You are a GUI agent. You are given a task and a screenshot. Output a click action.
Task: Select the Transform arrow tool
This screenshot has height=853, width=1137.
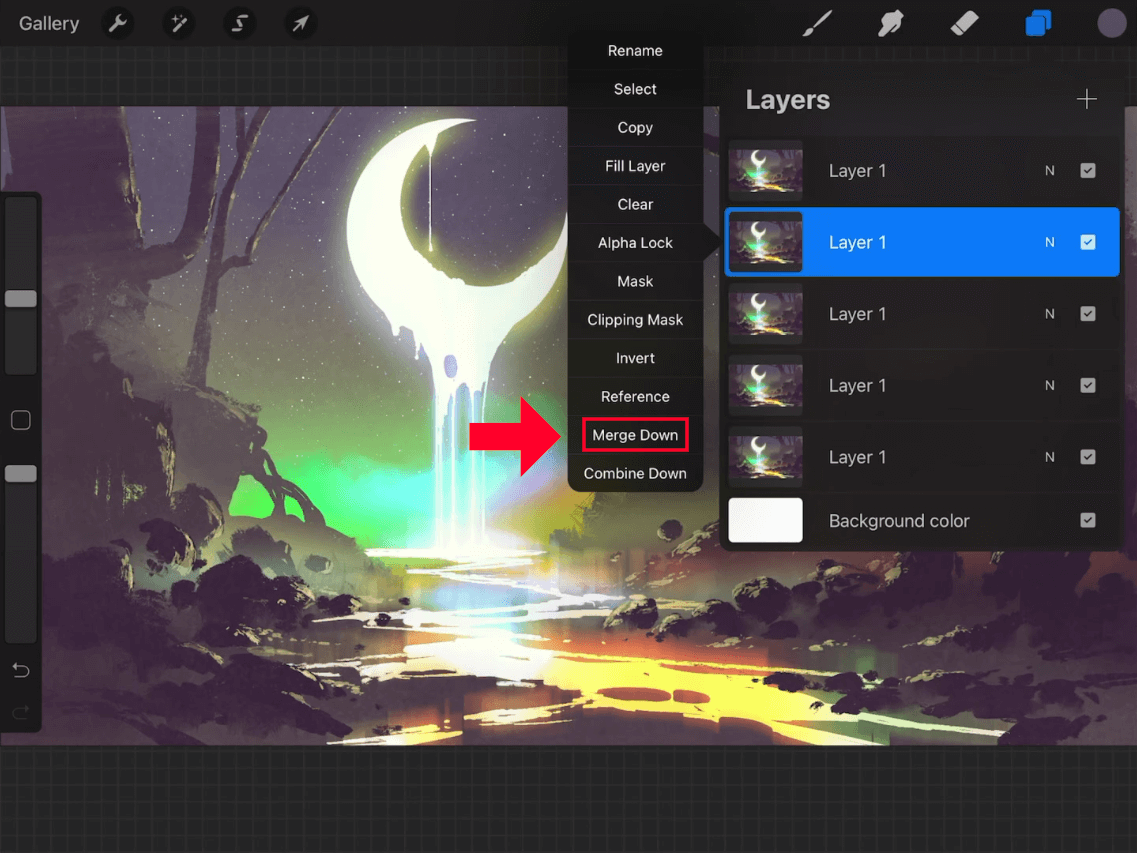tap(300, 22)
